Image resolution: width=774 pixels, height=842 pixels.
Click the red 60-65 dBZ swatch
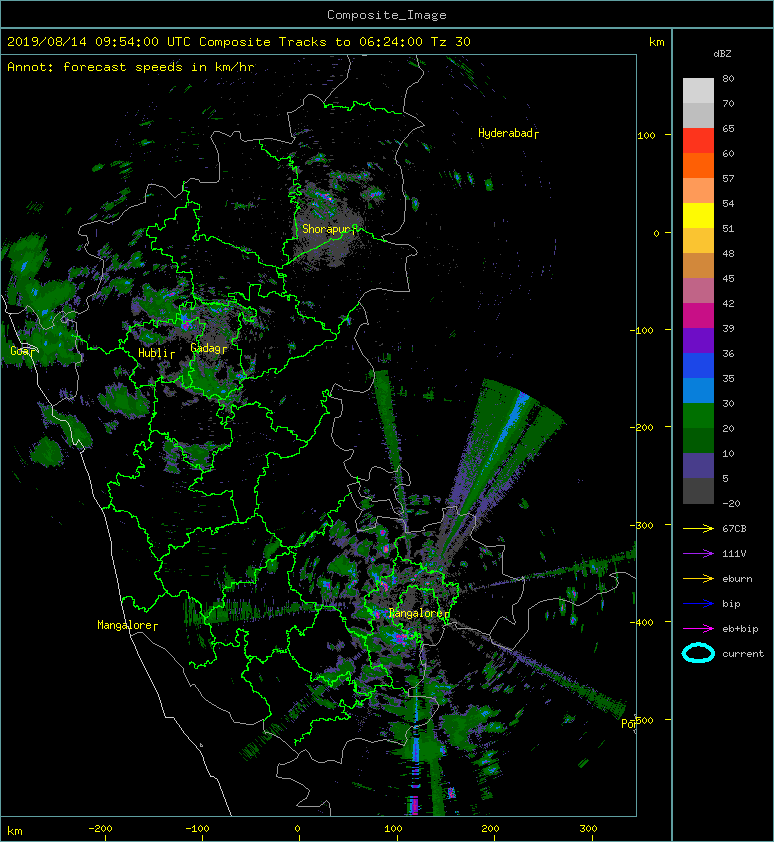click(x=698, y=141)
